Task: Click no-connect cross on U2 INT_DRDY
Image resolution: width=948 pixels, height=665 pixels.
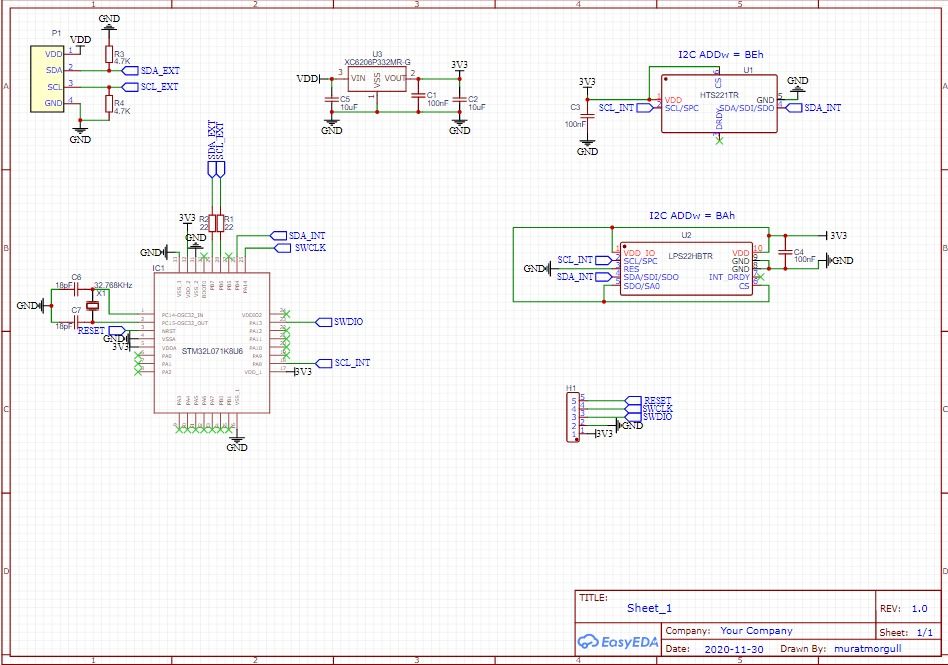Action: pyautogui.click(x=760, y=277)
